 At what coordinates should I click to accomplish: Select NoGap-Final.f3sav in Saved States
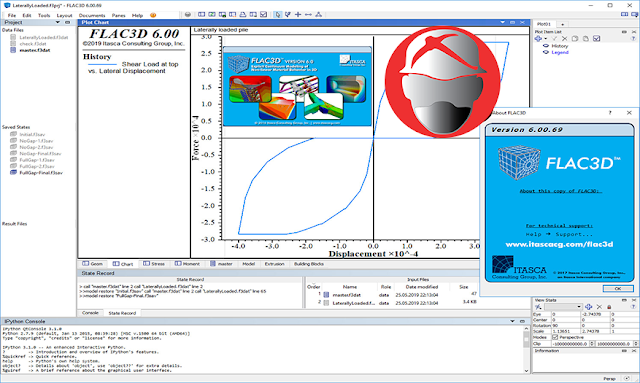(x=40, y=154)
